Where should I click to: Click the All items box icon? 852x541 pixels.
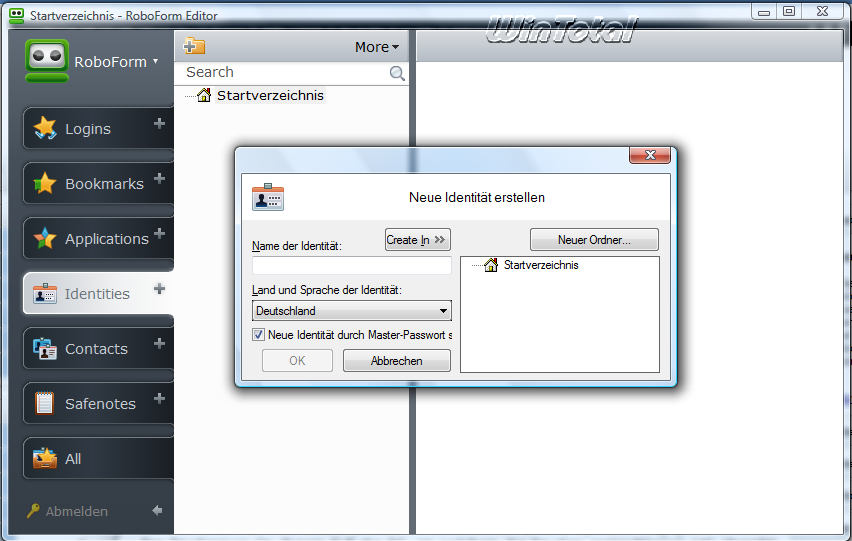tap(45, 458)
